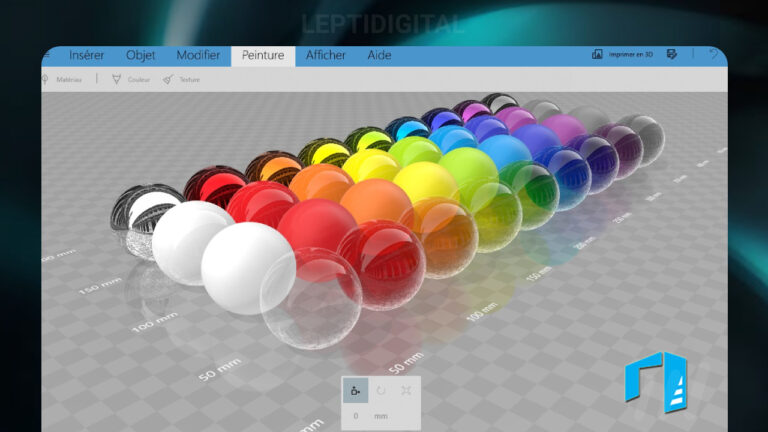Activate the scale tool icon
The height and width of the screenshot is (432, 768).
[x=407, y=390]
